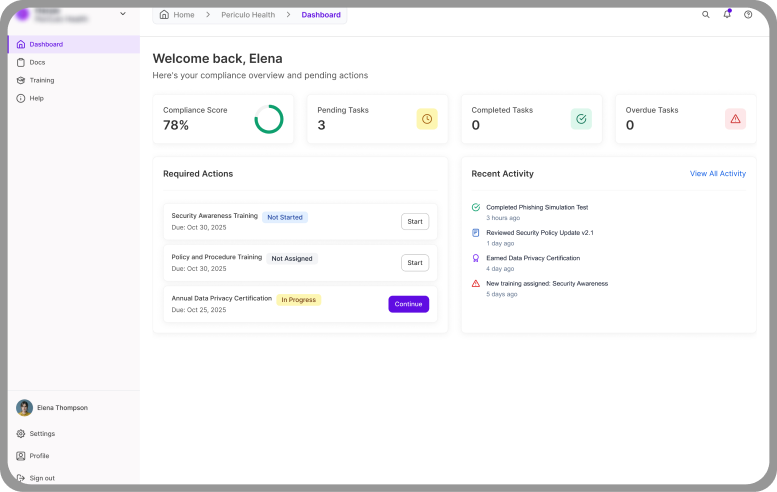Viewport: 777px width, 492px height.
Task: Click the Settings gear in sidebar
Action: (x=21, y=434)
